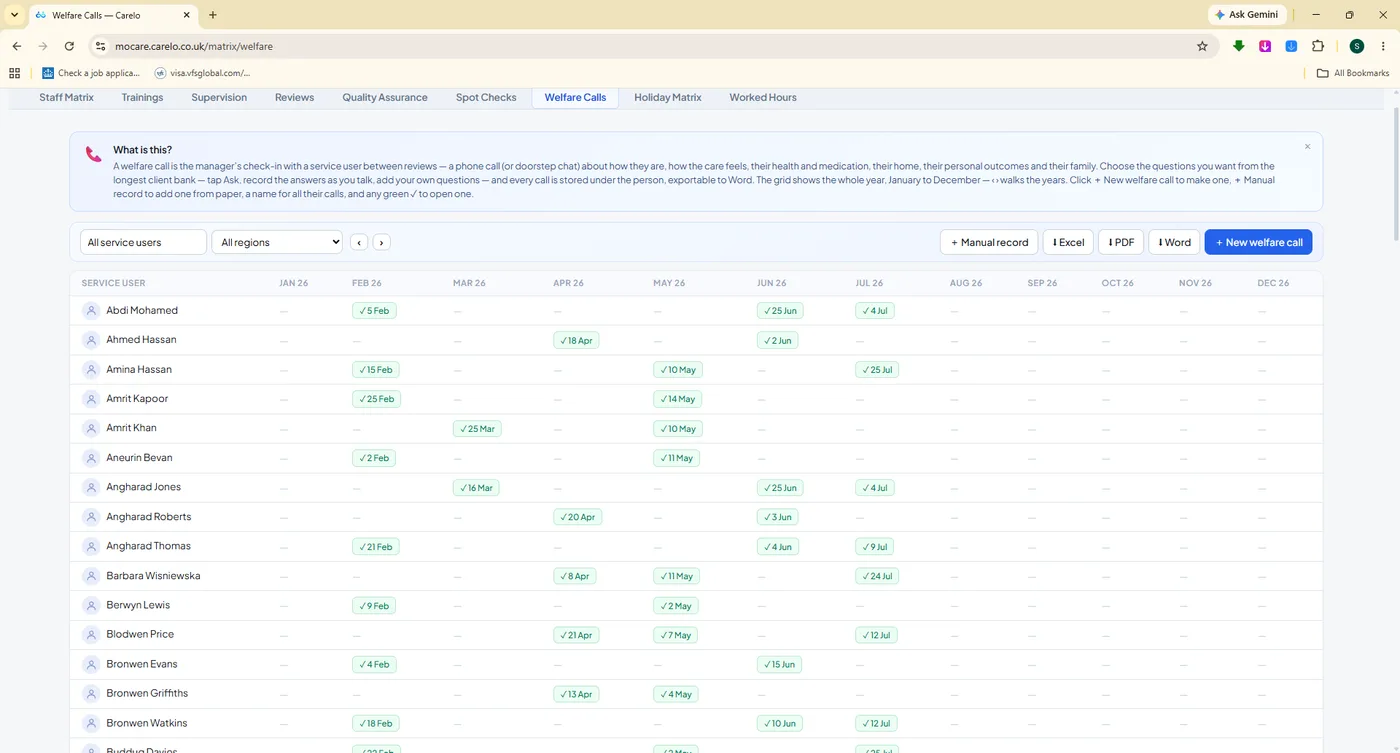
Task: Open the blue extension icon in toolbar
Action: [1291, 46]
